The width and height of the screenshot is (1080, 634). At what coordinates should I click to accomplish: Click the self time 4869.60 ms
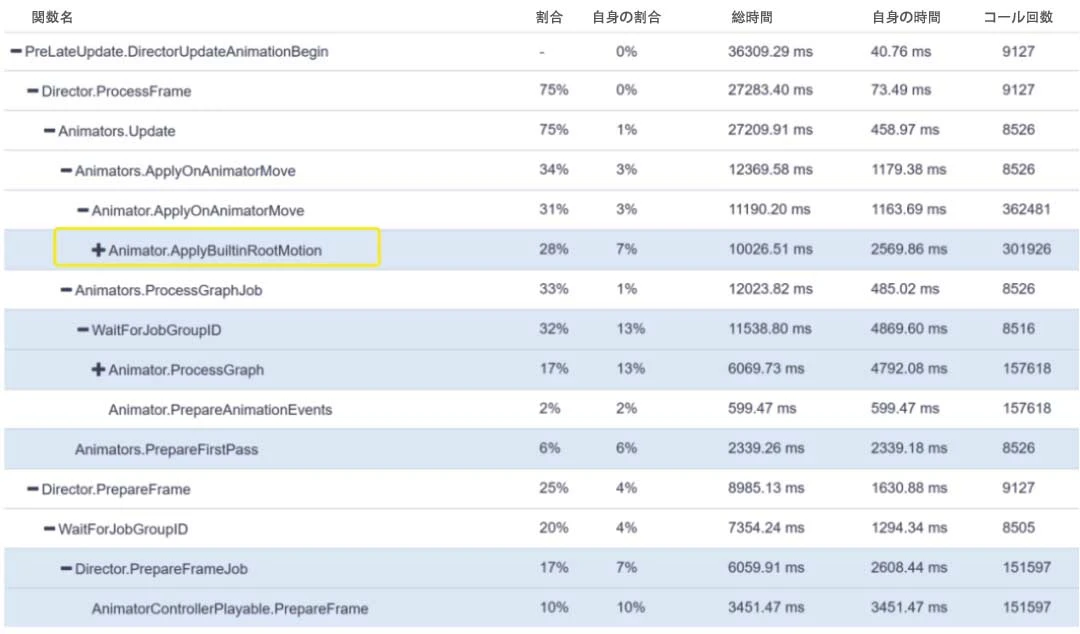click(909, 329)
